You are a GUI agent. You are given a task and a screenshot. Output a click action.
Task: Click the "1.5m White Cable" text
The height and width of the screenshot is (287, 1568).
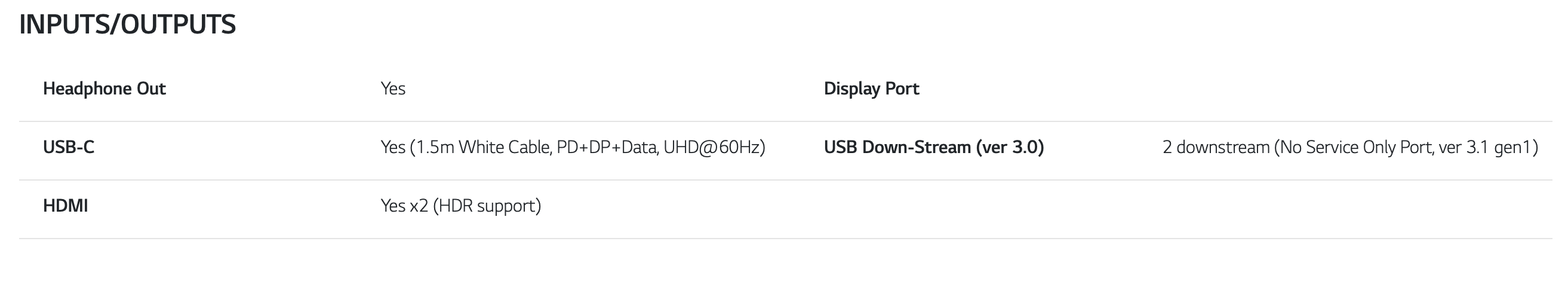482,148
